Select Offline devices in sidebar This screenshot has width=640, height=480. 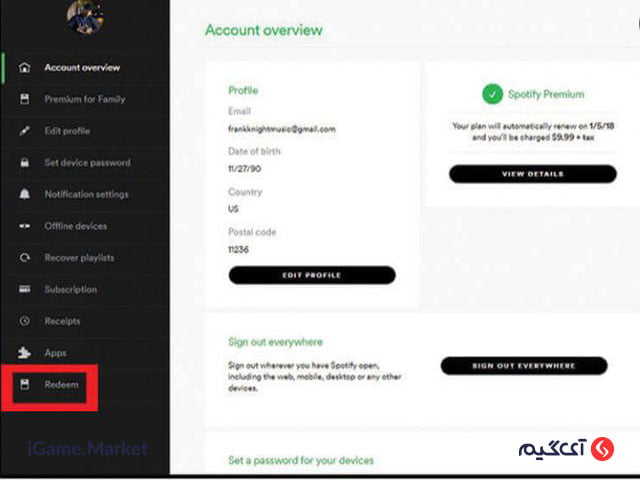tap(76, 226)
